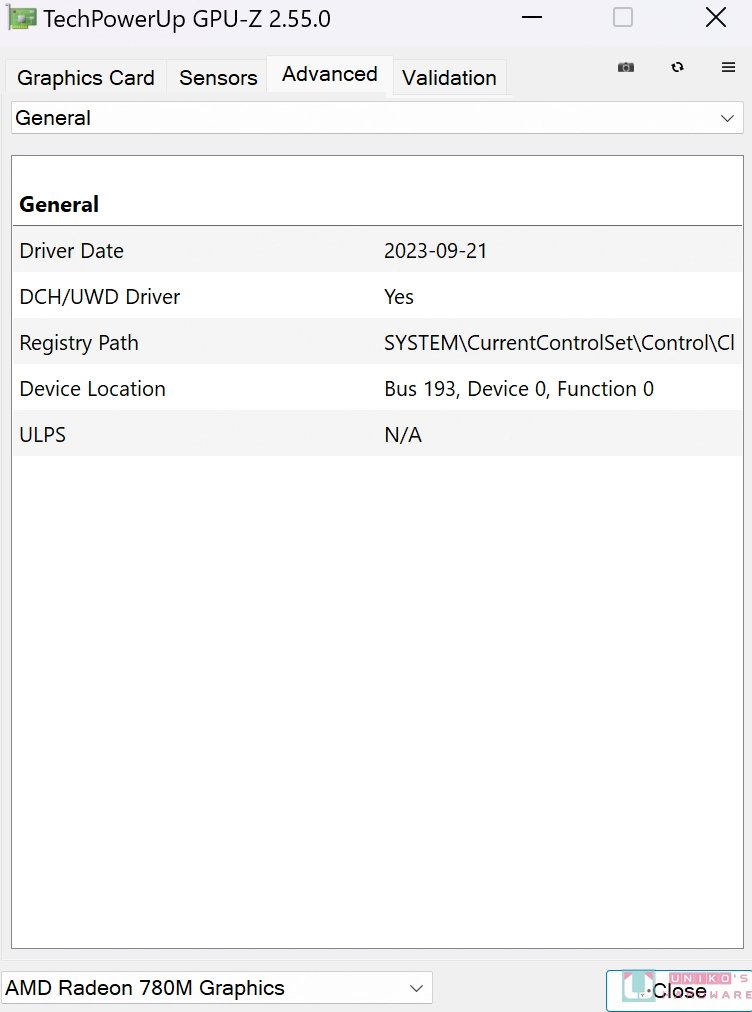752x1012 pixels.
Task: Select the ULPS label
Action: point(43,435)
